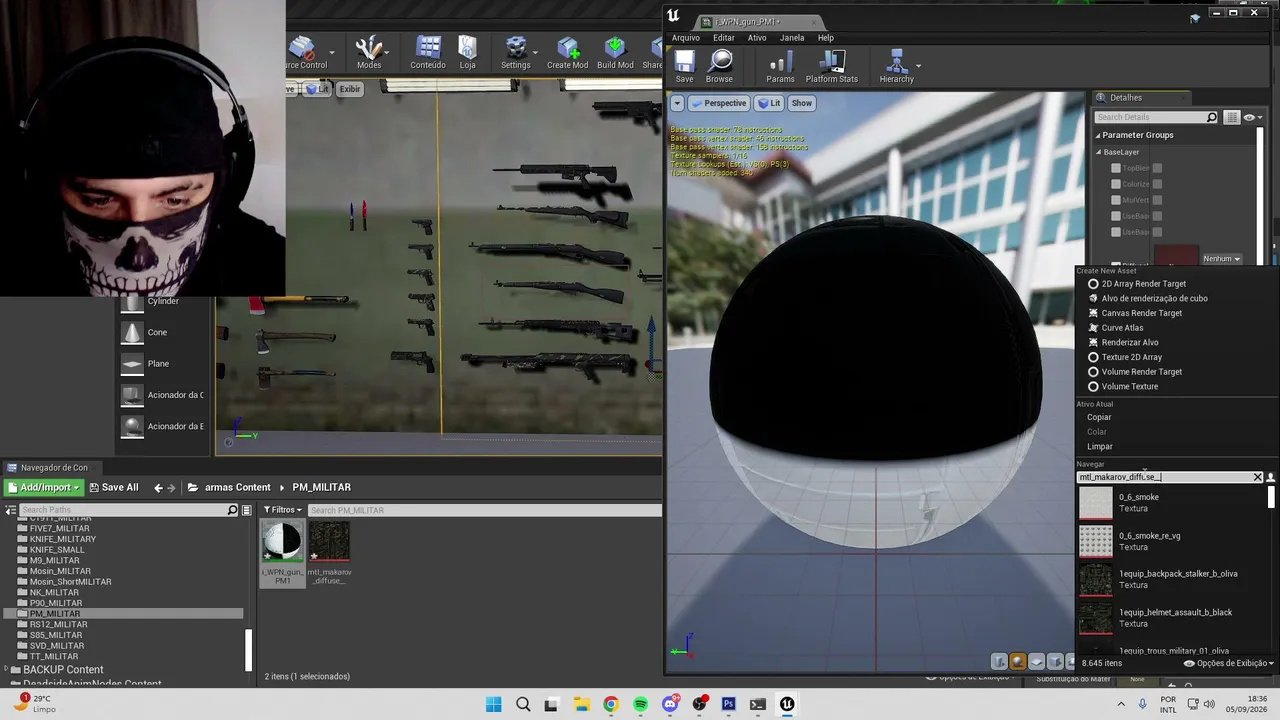Open the Janela menu
Screen dimensions: 1280x720
[x=792, y=38]
